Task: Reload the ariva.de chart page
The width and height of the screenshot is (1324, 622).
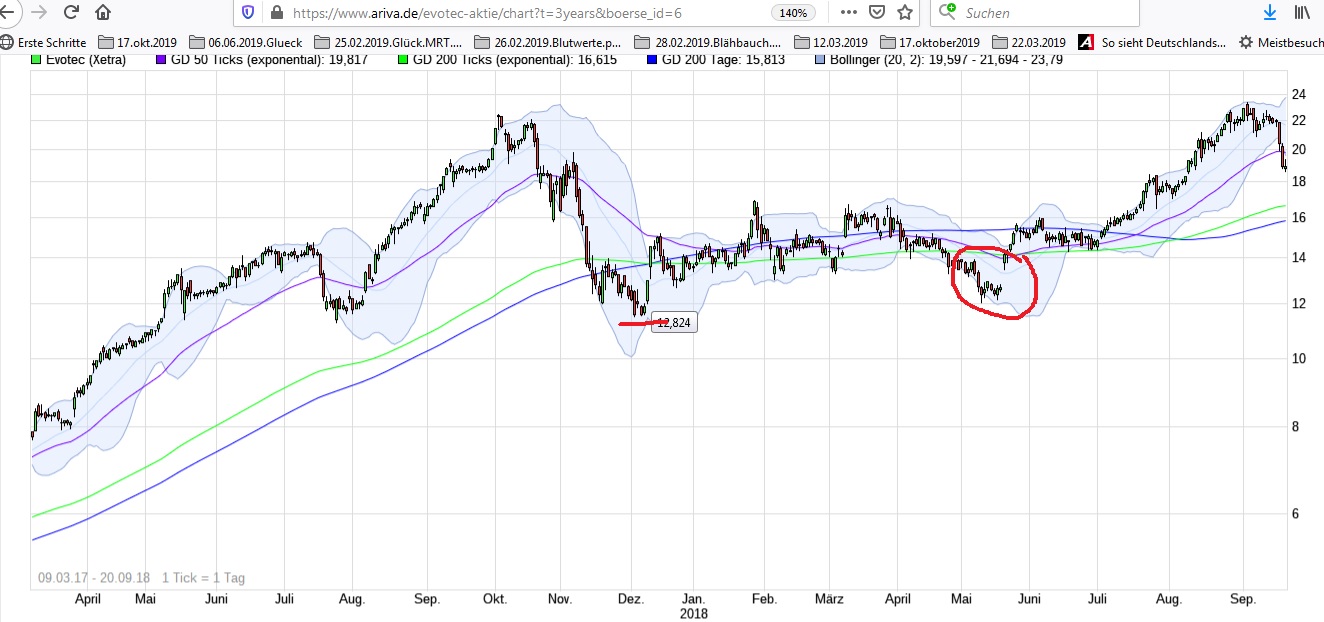Action: 71,13
